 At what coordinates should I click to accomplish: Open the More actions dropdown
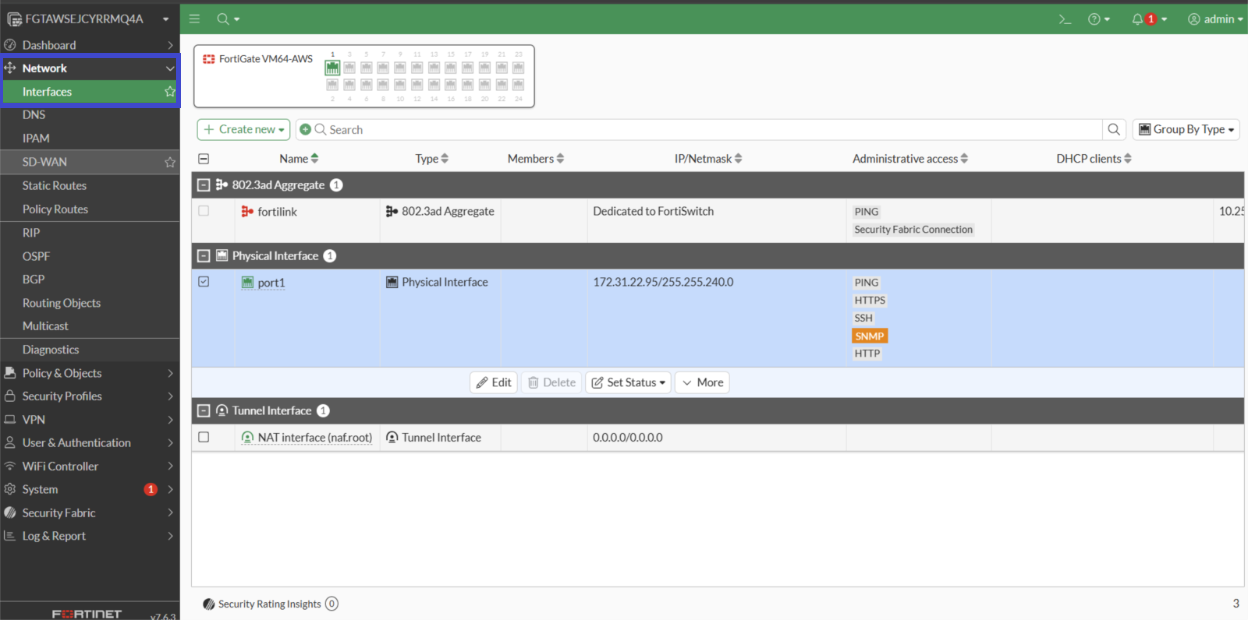[x=702, y=383]
